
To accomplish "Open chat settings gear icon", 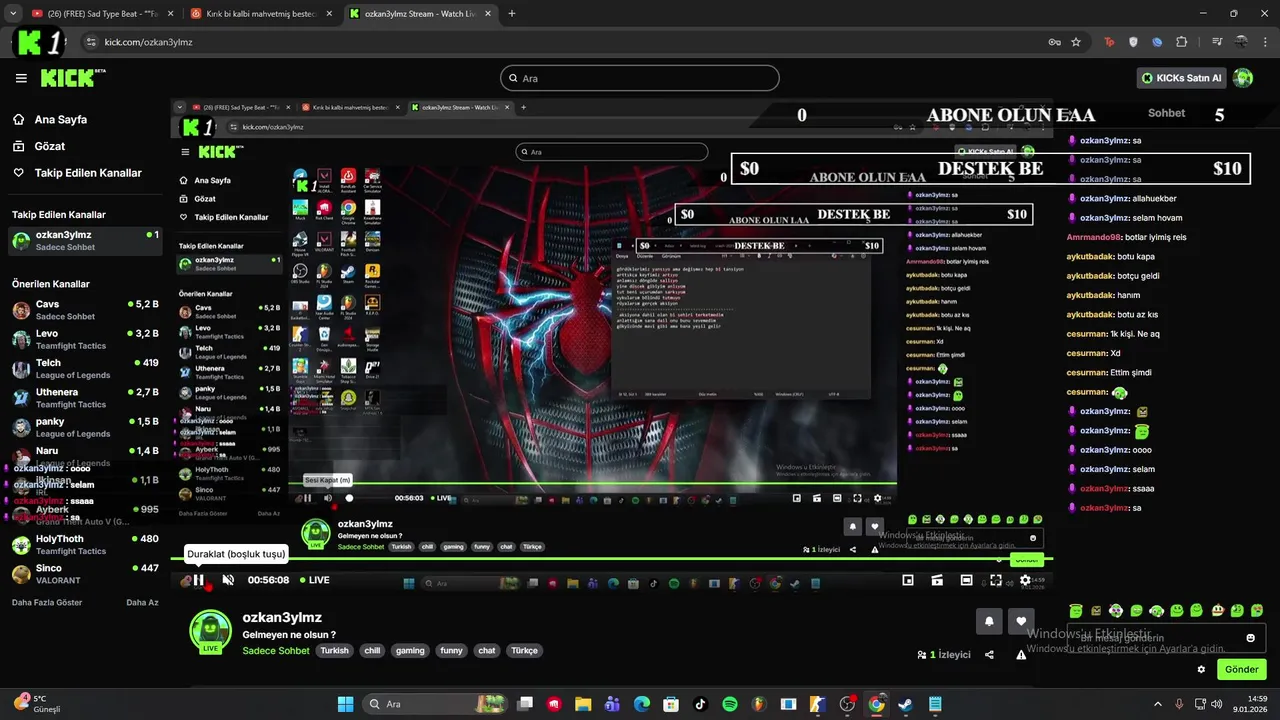I will tap(1201, 669).
